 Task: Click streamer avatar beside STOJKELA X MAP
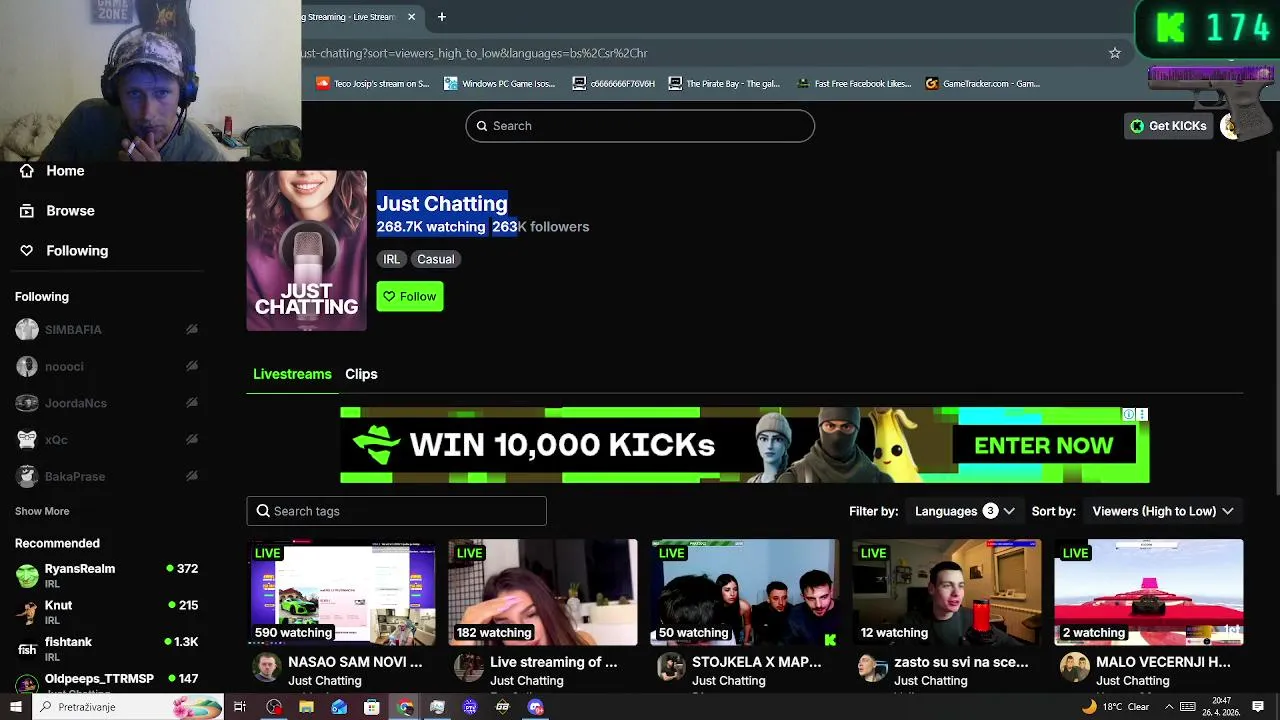[x=671, y=668]
